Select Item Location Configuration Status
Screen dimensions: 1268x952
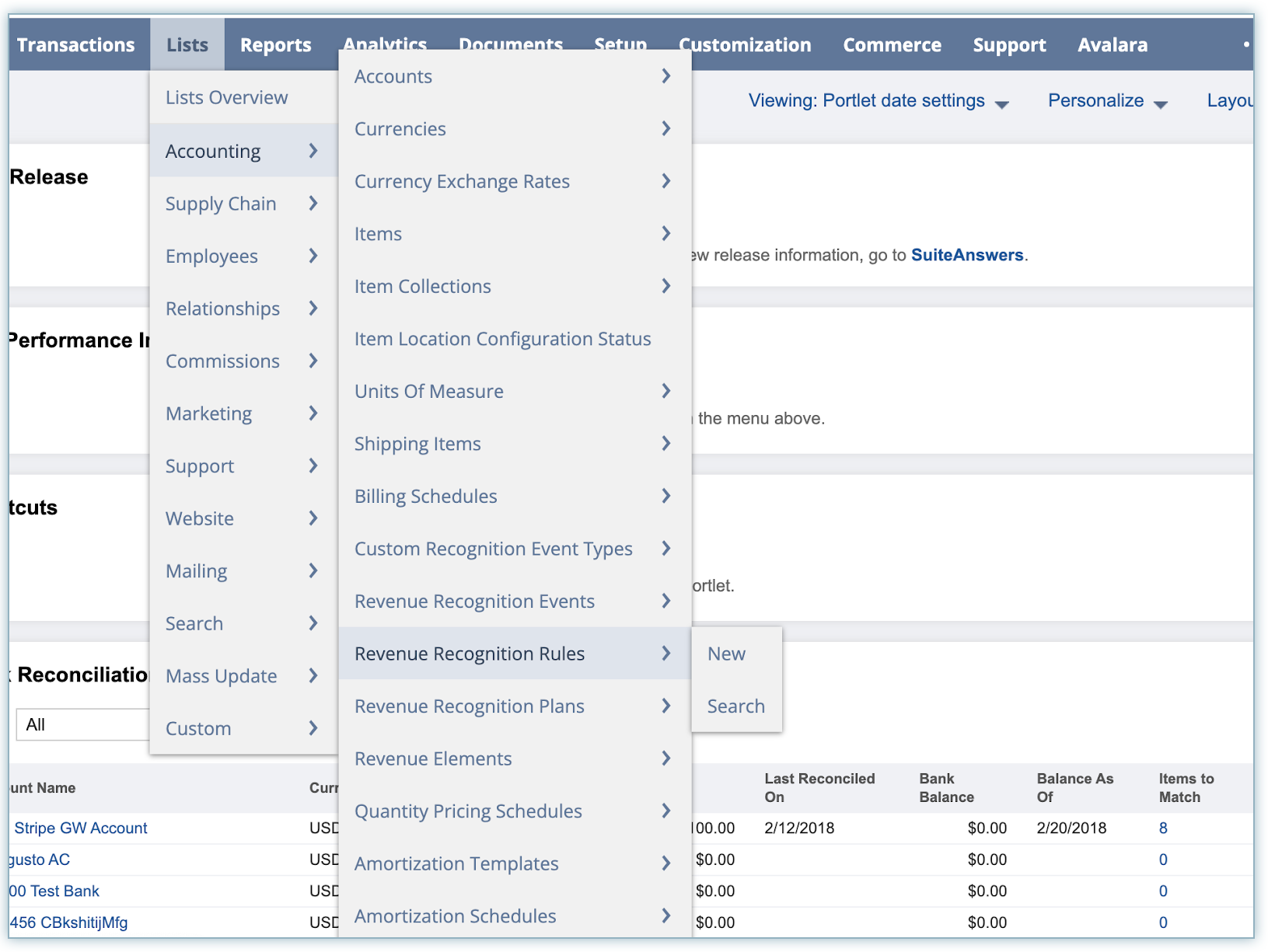pyautogui.click(x=502, y=339)
